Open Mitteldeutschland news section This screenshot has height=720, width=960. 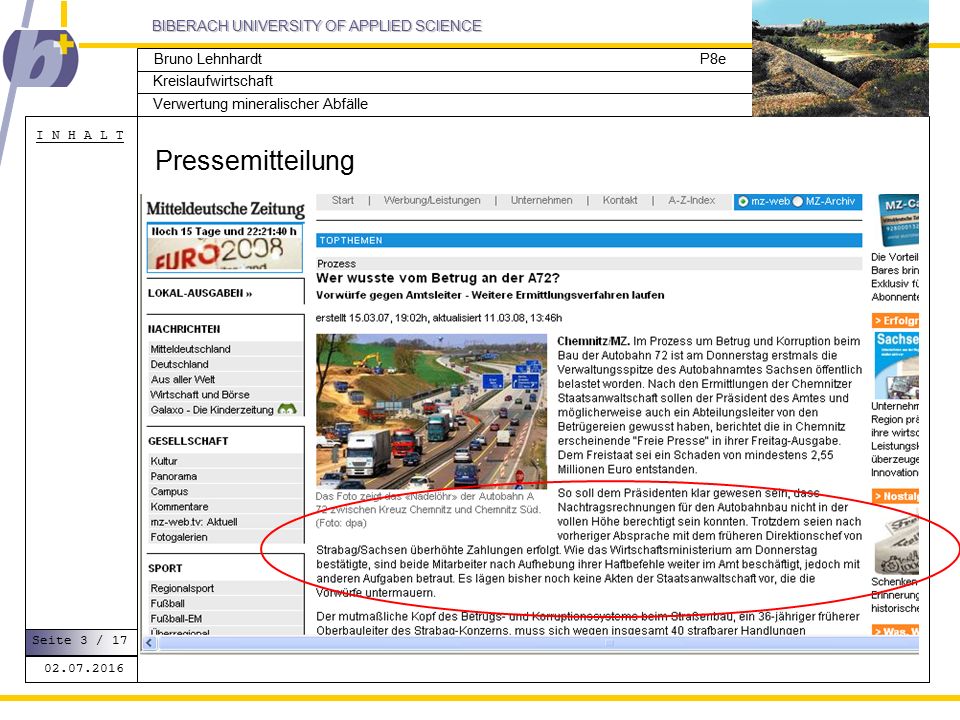(x=190, y=349)
